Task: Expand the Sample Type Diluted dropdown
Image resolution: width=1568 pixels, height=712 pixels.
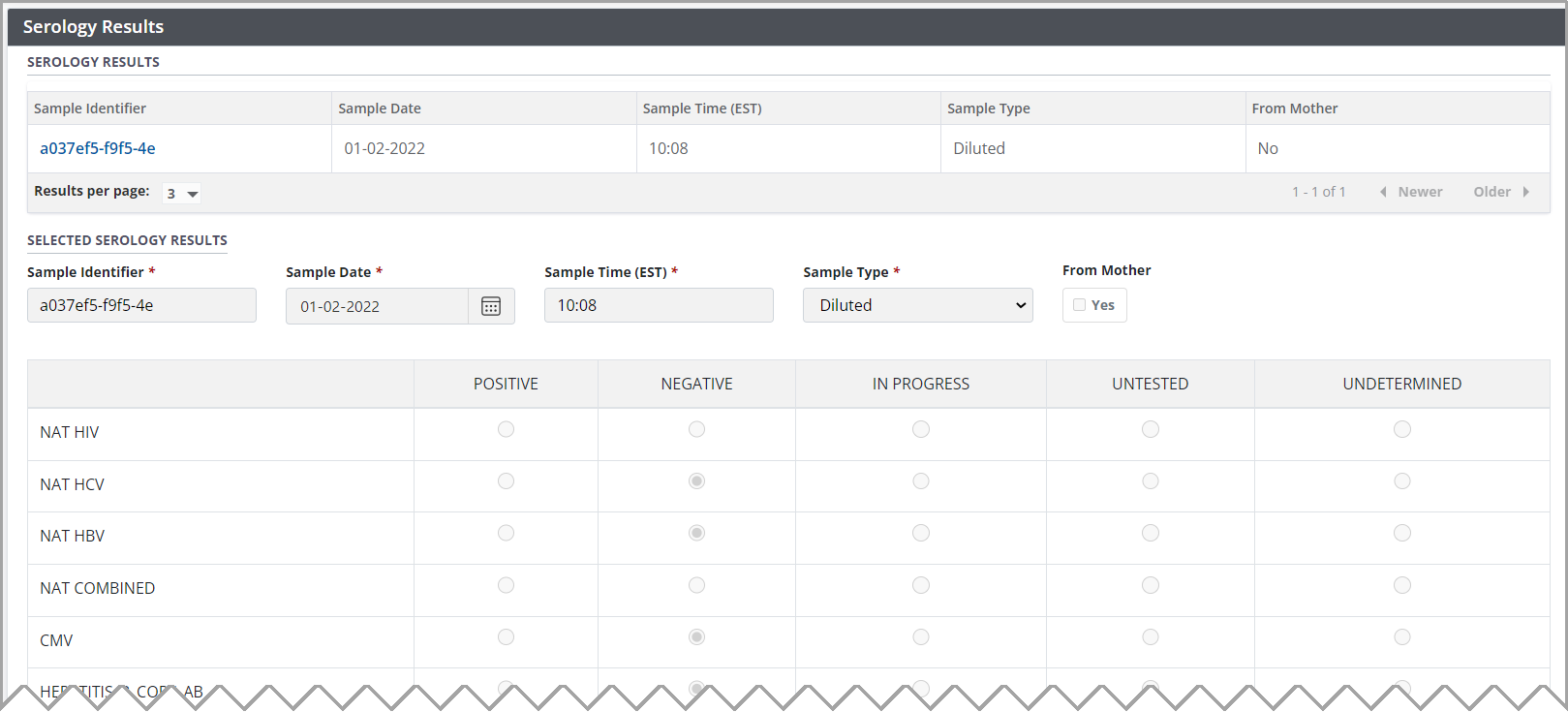Action: pos(918,305)
